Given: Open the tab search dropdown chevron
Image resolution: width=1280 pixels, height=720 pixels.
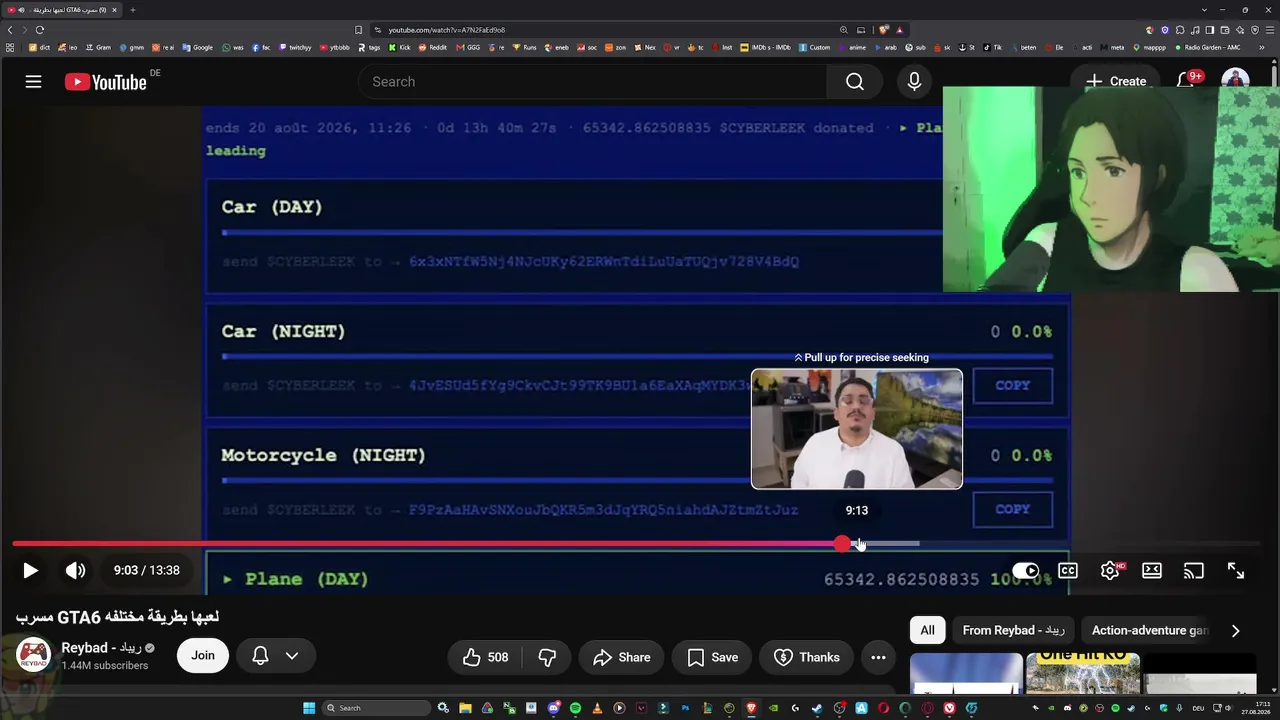Looking at the screenshot, I should (x=1204, y=10).
